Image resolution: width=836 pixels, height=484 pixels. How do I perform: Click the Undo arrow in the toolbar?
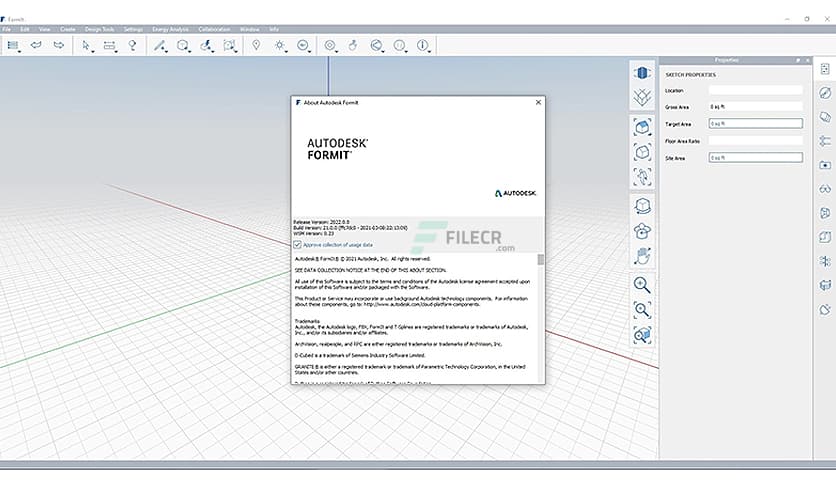click(x=36, y=45)
